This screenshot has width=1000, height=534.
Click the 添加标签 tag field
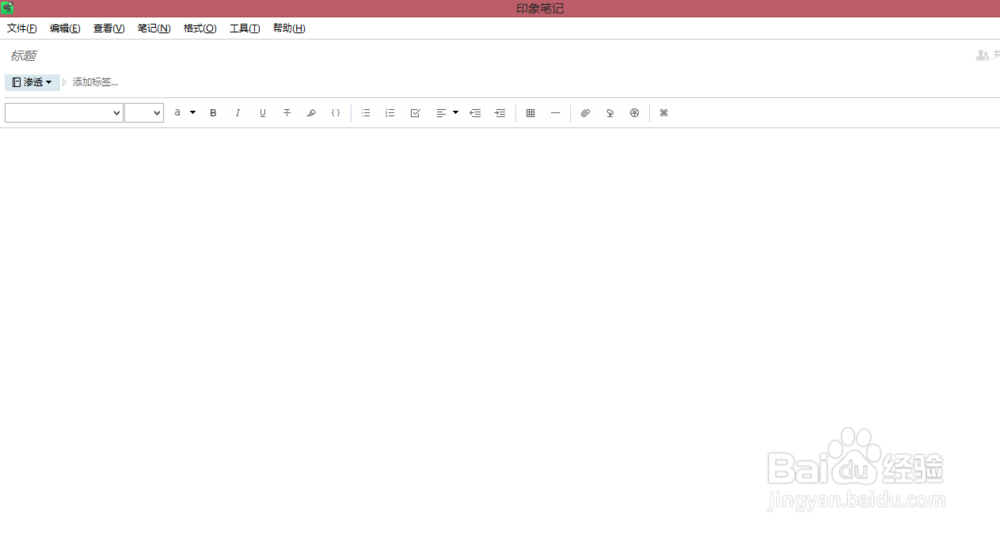[x=95, y=82]
